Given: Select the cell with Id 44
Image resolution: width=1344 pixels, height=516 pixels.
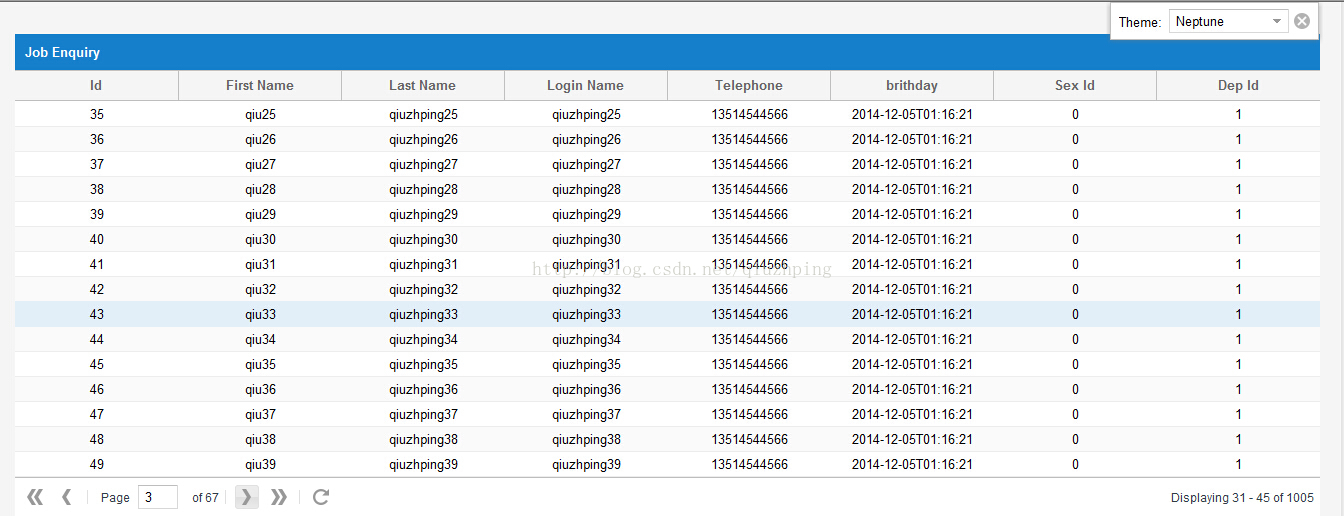Looking at the screenshot, I should tap(96, 339).
